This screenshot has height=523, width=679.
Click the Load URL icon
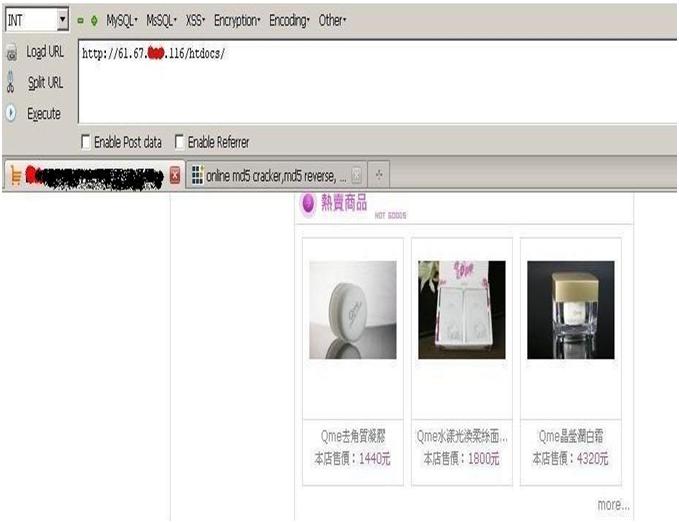pyautogui.click(x=11, y=53)
